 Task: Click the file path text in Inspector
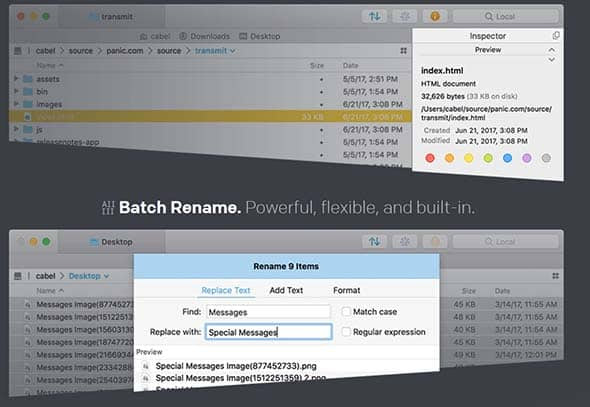point(487,113)
